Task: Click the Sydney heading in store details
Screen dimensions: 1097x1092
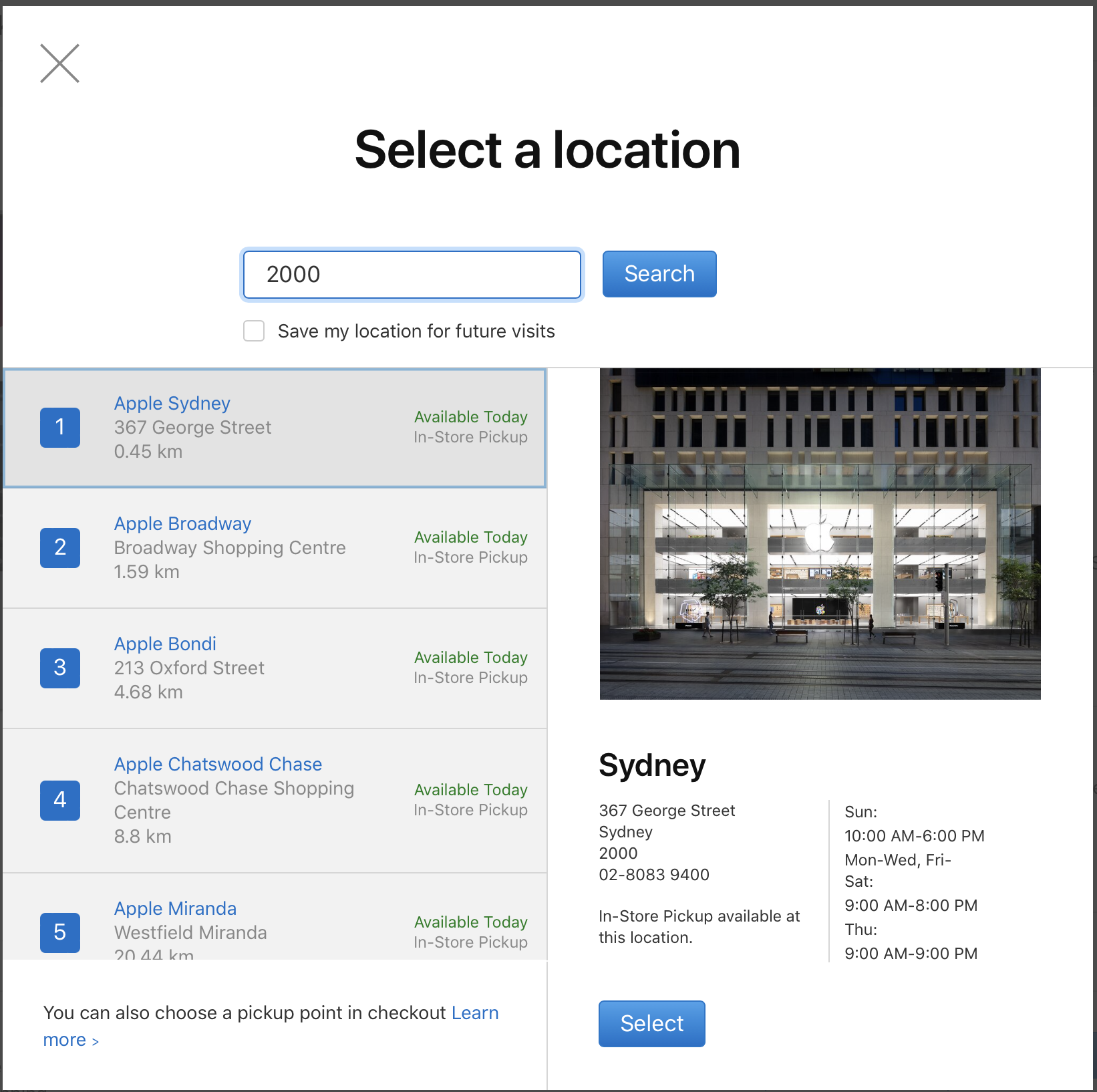Action: pos(652,766)
